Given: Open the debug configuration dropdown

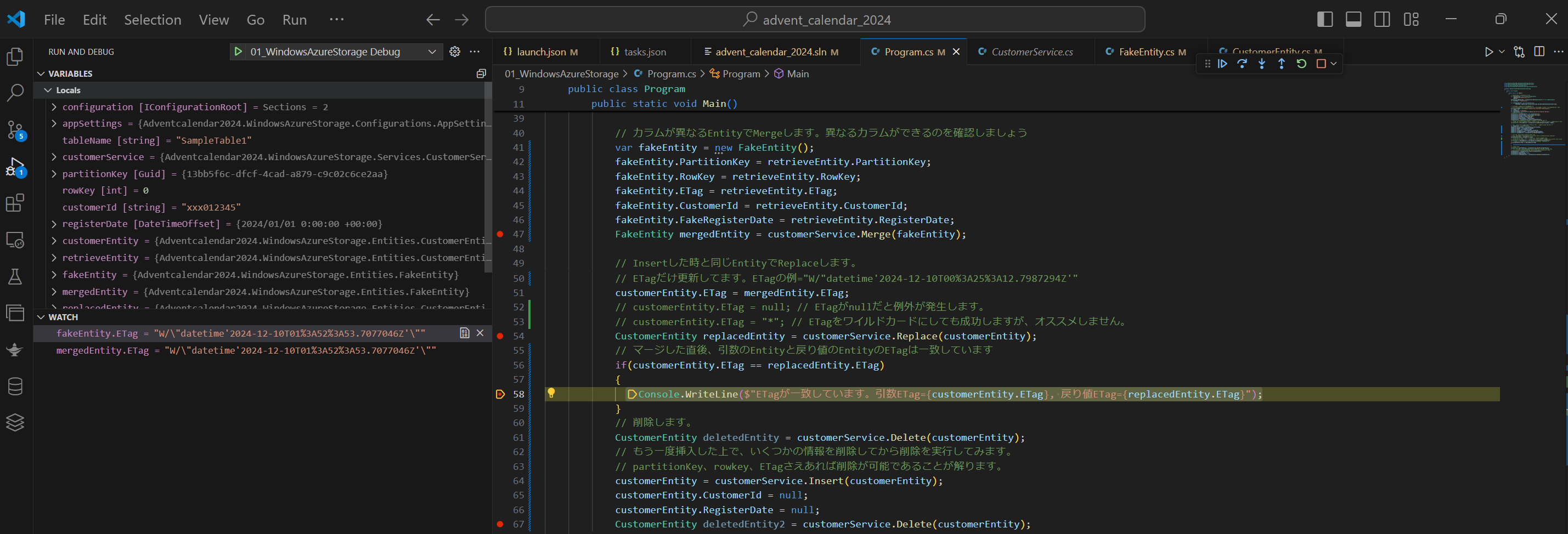Looking at the screenshot, I should (x=432, y=52).
